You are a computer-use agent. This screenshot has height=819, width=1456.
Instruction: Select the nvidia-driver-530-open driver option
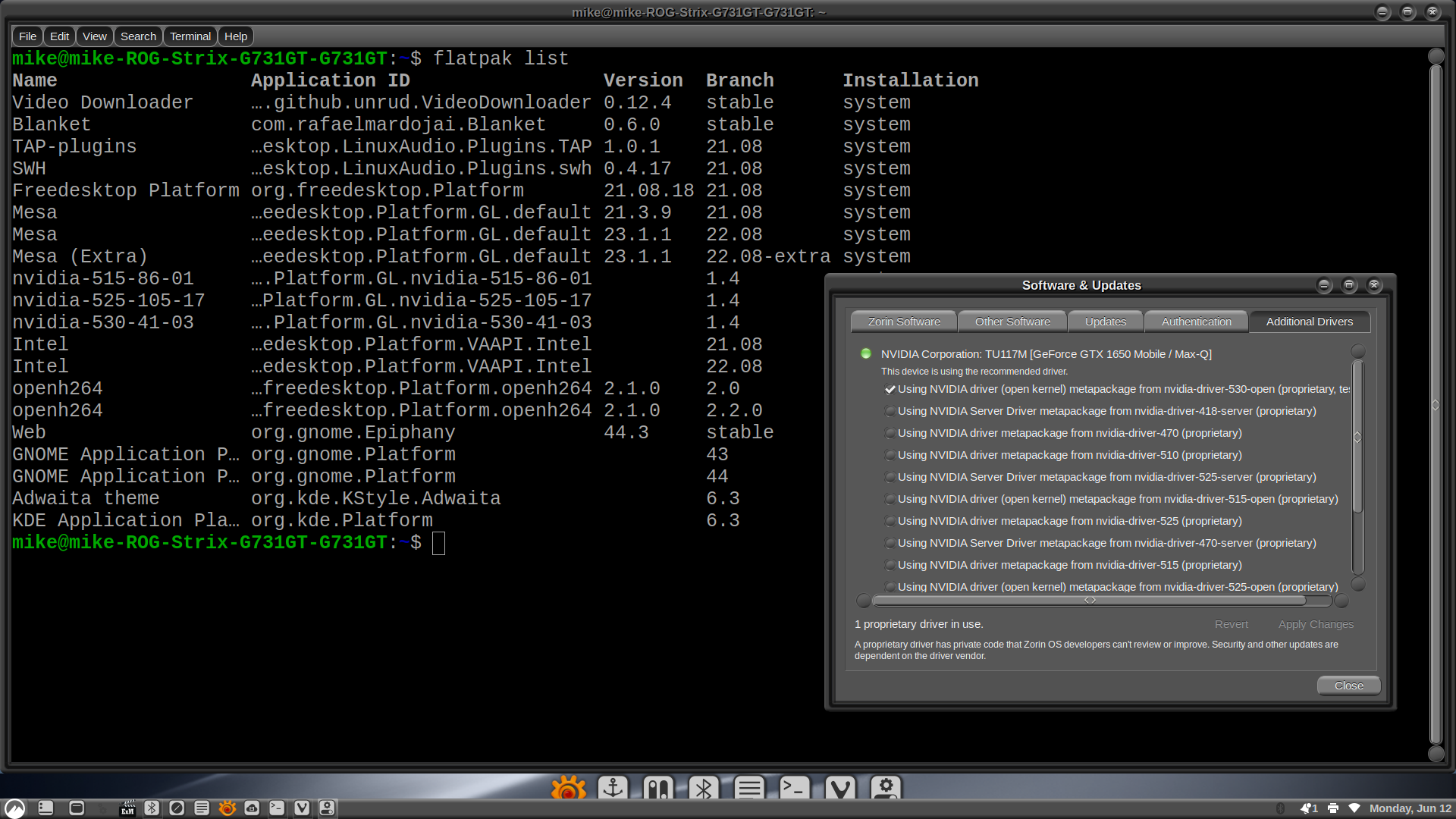pyautogui.click(x=1117, y=389)
